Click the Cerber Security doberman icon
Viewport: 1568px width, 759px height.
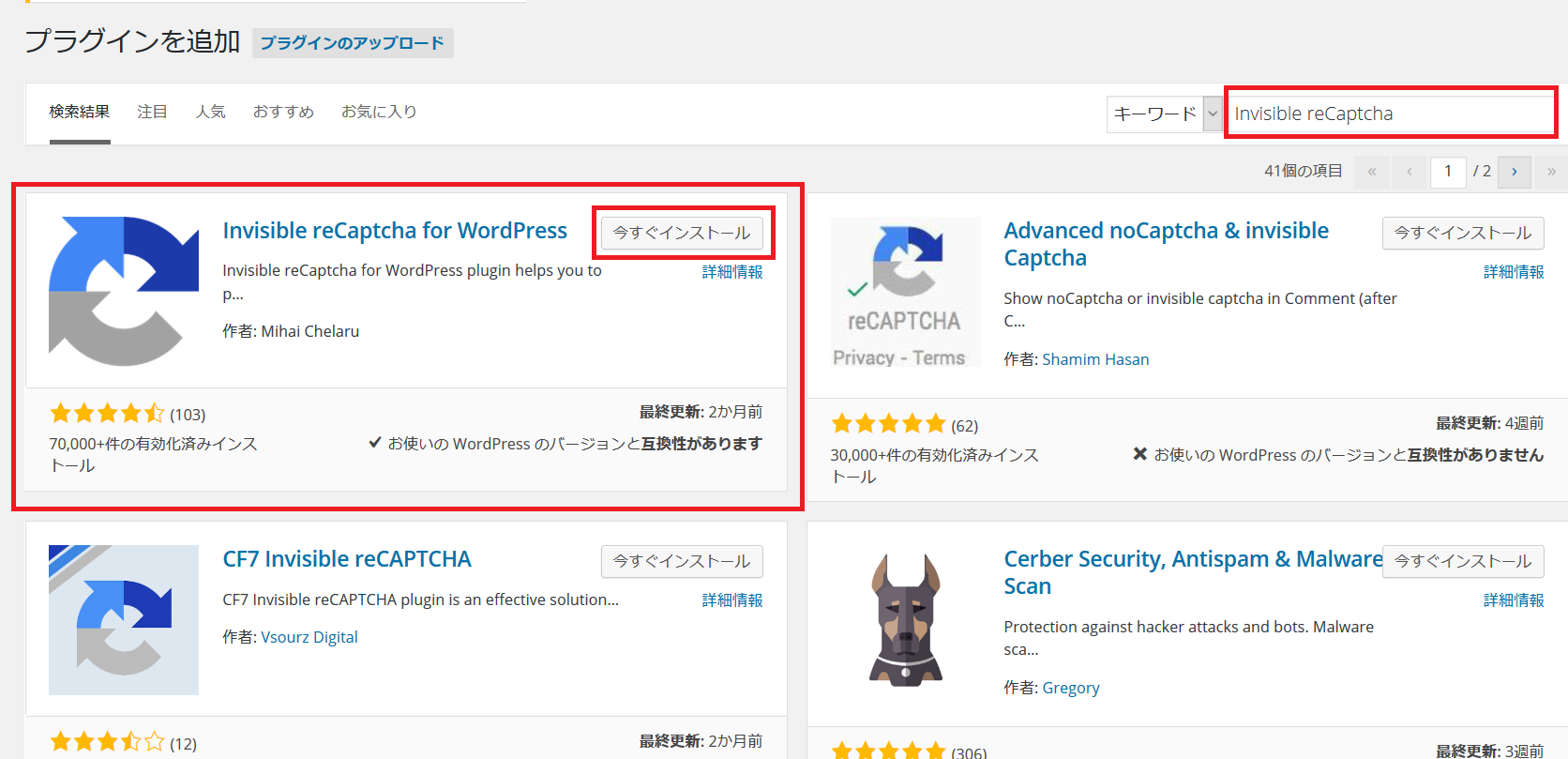[905, 619]
